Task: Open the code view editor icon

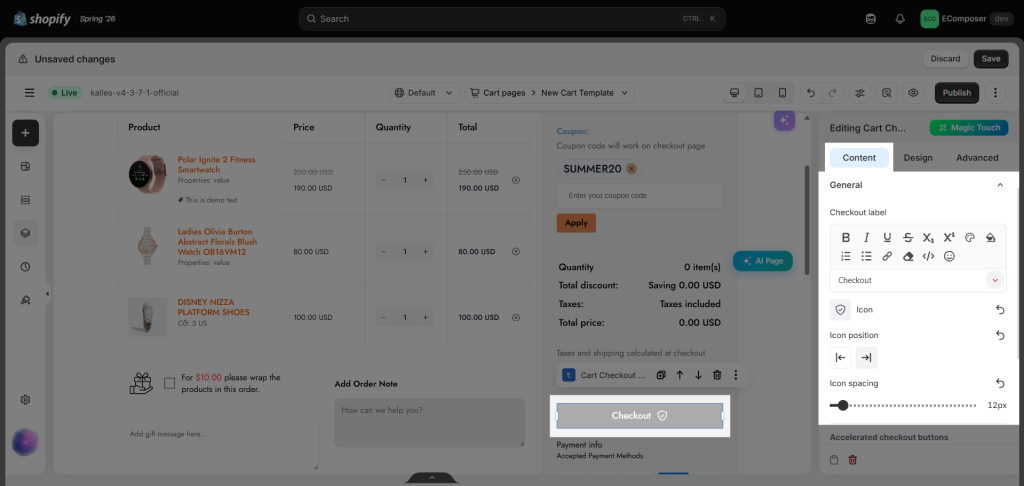Action: pyautogui.click(x=928, y=256)
